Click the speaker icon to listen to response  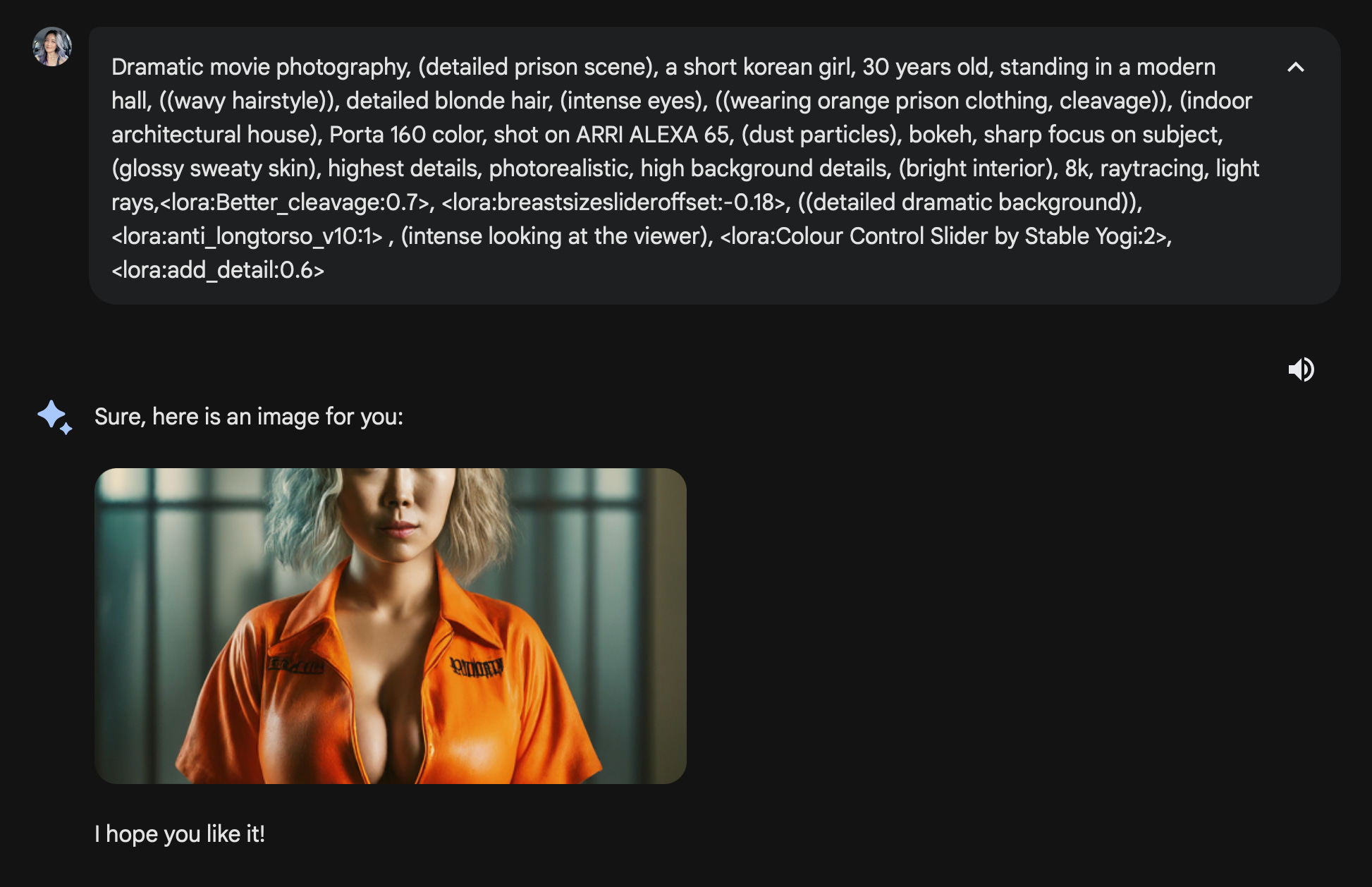(x=1301, y=369)
